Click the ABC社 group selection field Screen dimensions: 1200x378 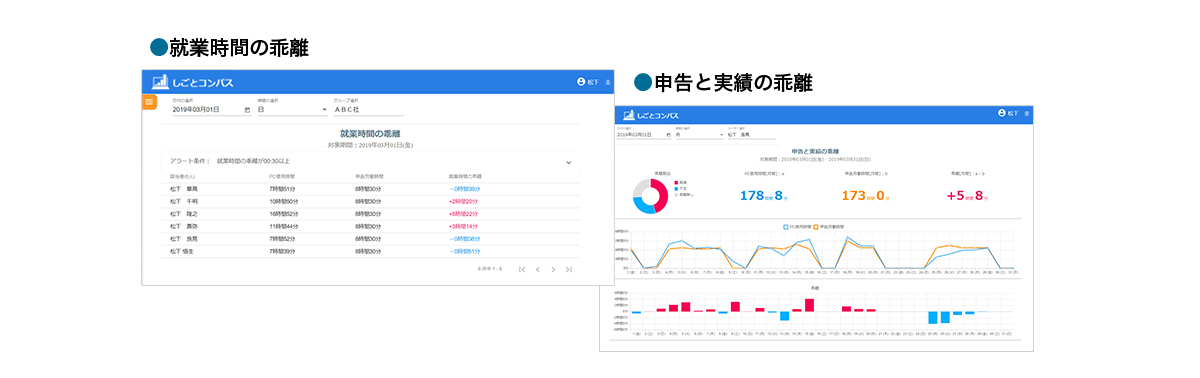pos(370,110)
